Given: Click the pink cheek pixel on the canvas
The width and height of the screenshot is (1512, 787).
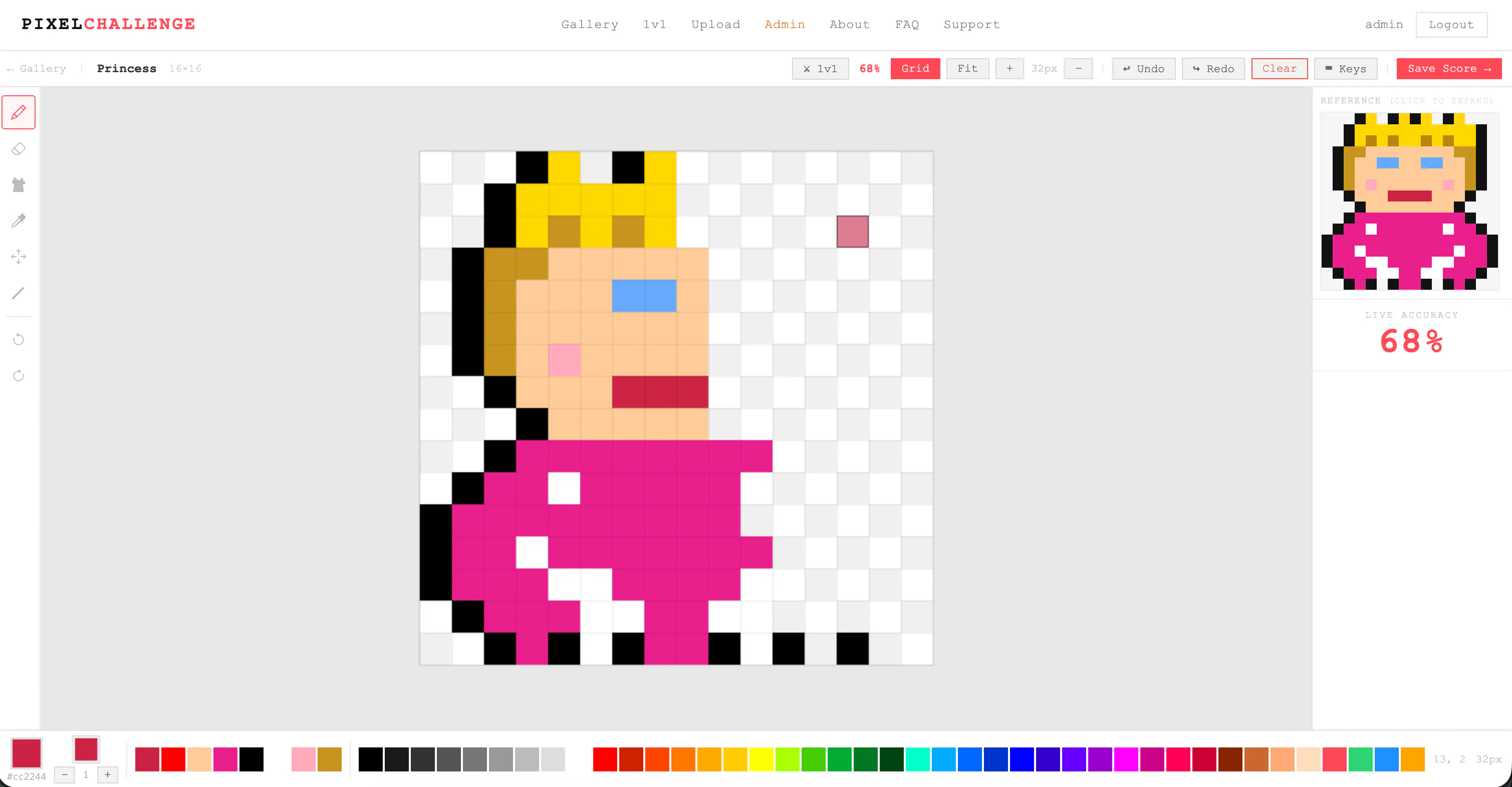Looking at the screenshot, I should point(564,360).
